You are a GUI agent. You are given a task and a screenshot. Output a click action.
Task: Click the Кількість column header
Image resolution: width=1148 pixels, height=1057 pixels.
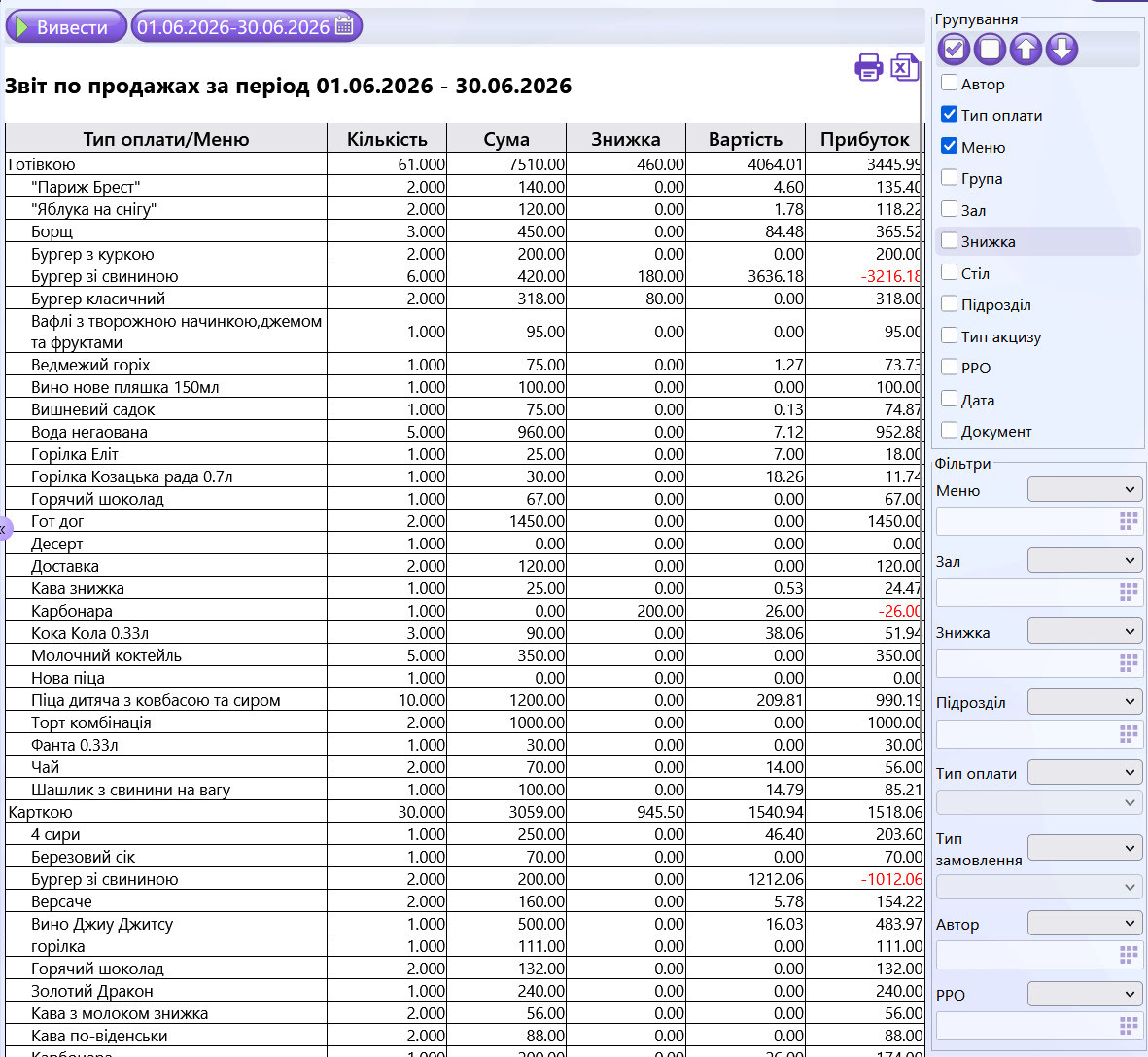point(387,138)
